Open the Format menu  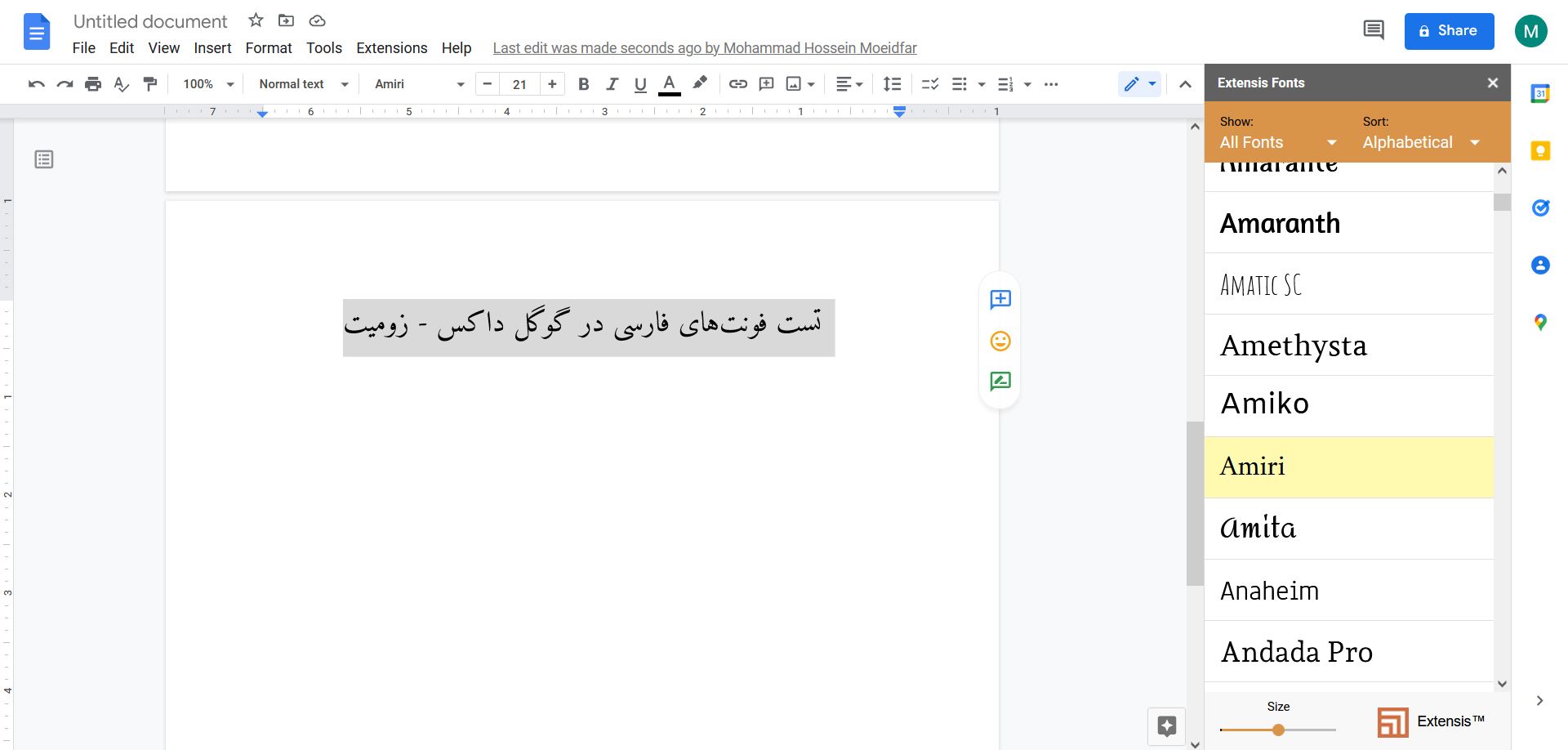click(x=268, y=47)
